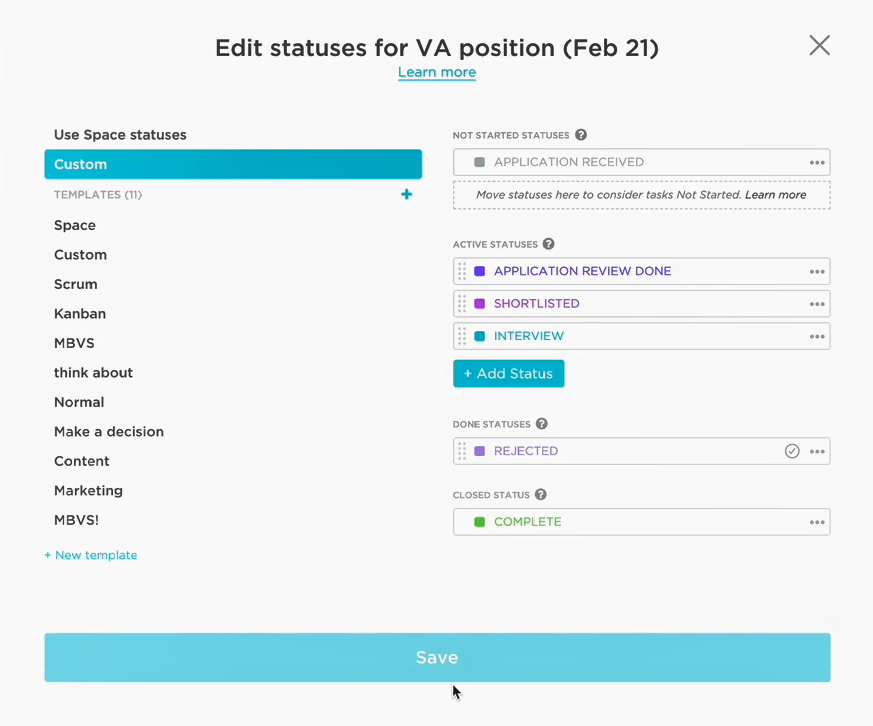Open Learn more link in Not Started drop zone
Viewport: 873px width, 726px height.
click(x=776, y=195)
